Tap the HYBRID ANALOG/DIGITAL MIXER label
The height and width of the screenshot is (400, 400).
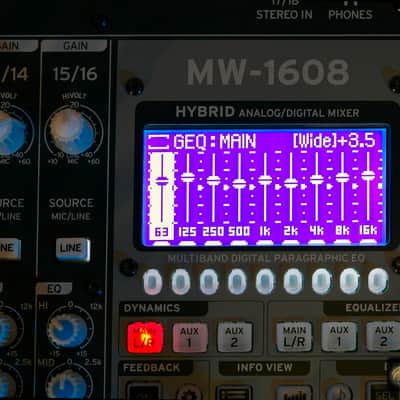[267, 112]
